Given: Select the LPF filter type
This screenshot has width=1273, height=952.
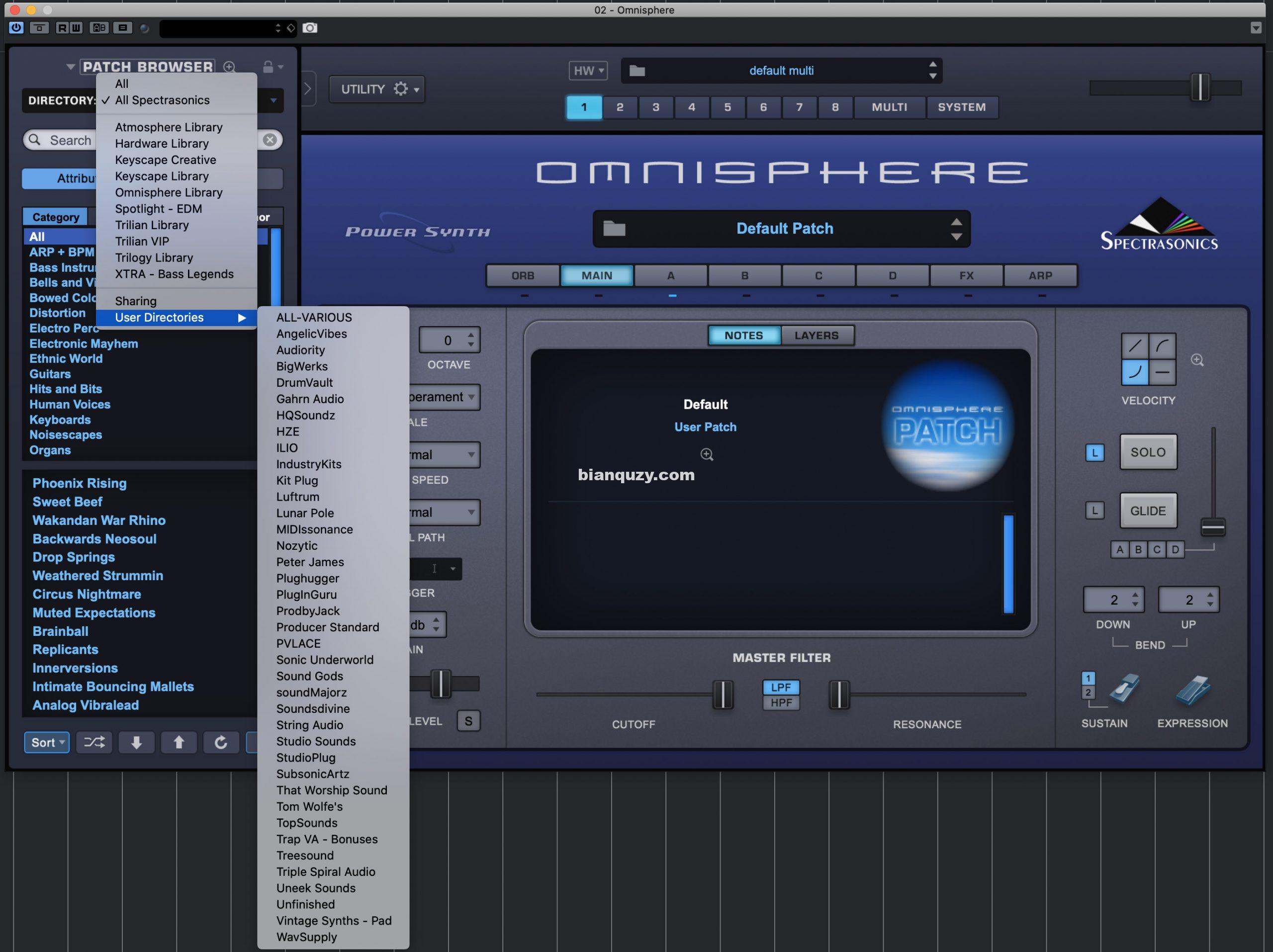Looking at the screenshot, I should pos(781,688).
